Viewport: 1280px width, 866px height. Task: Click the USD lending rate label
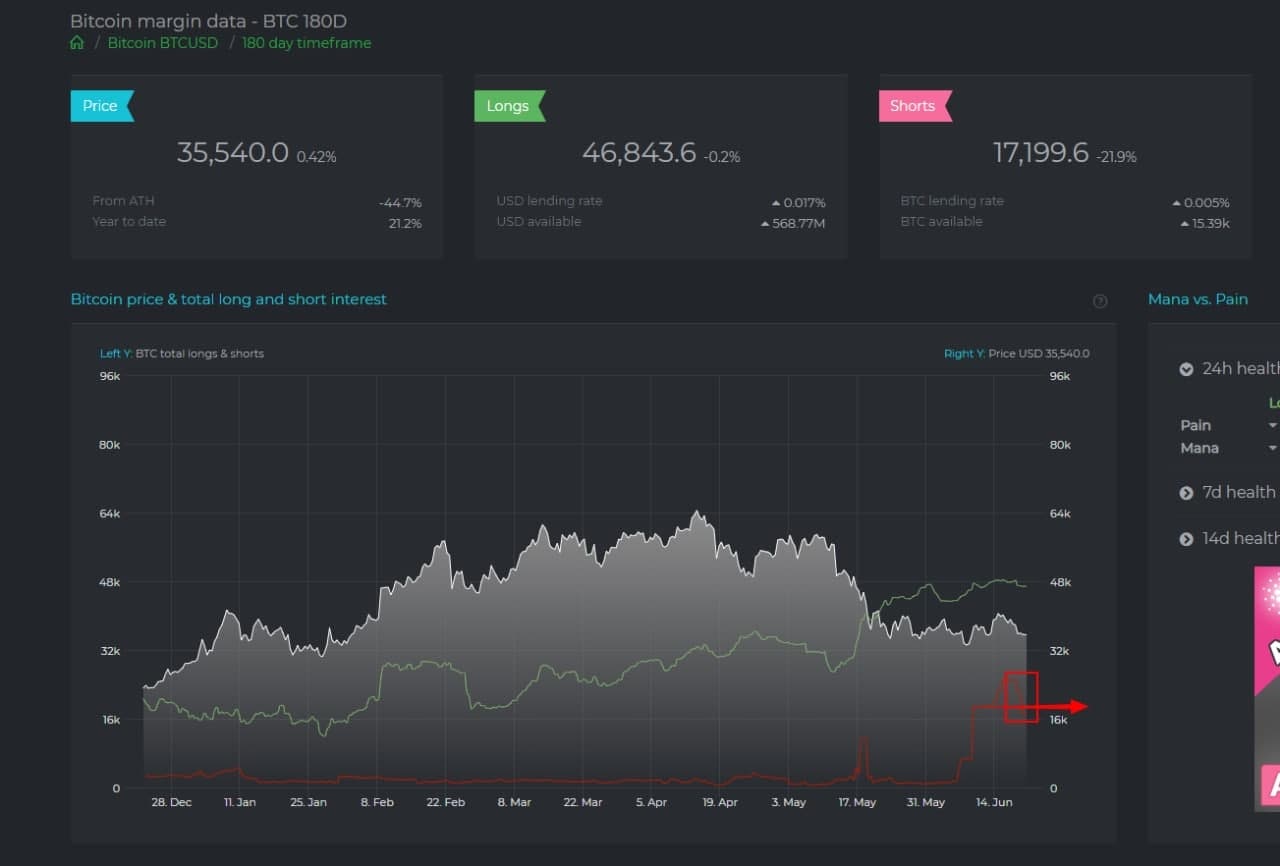(549, 201)
